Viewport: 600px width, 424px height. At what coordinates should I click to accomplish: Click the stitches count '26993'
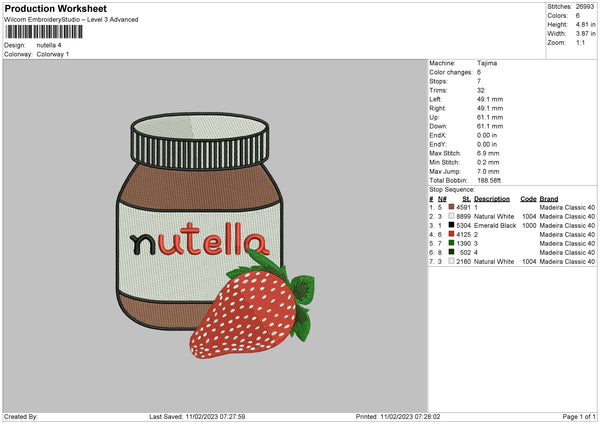(585, 7)
